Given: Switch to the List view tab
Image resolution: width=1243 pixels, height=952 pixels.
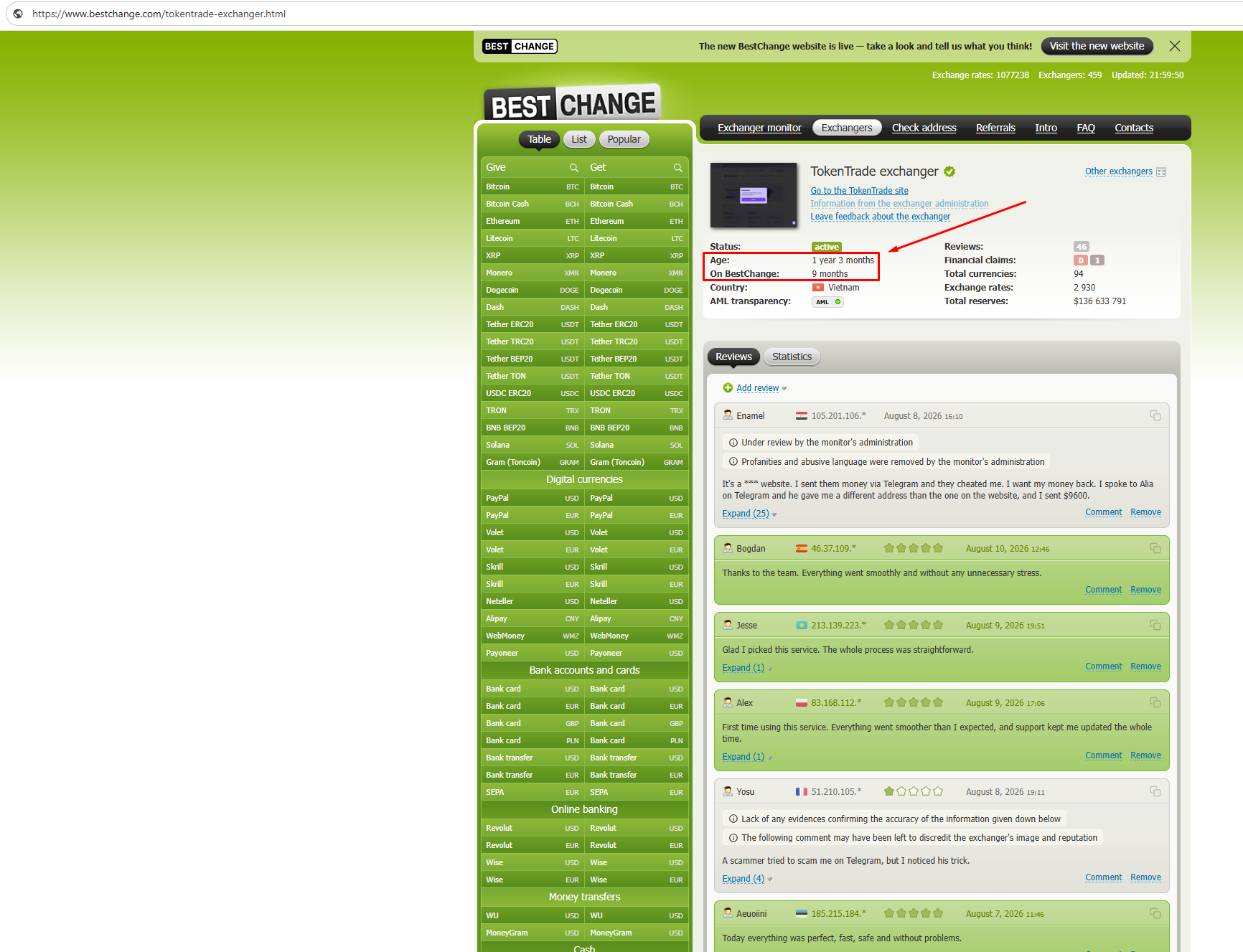Looking at the screenshot, I should [x=579, y=139].
